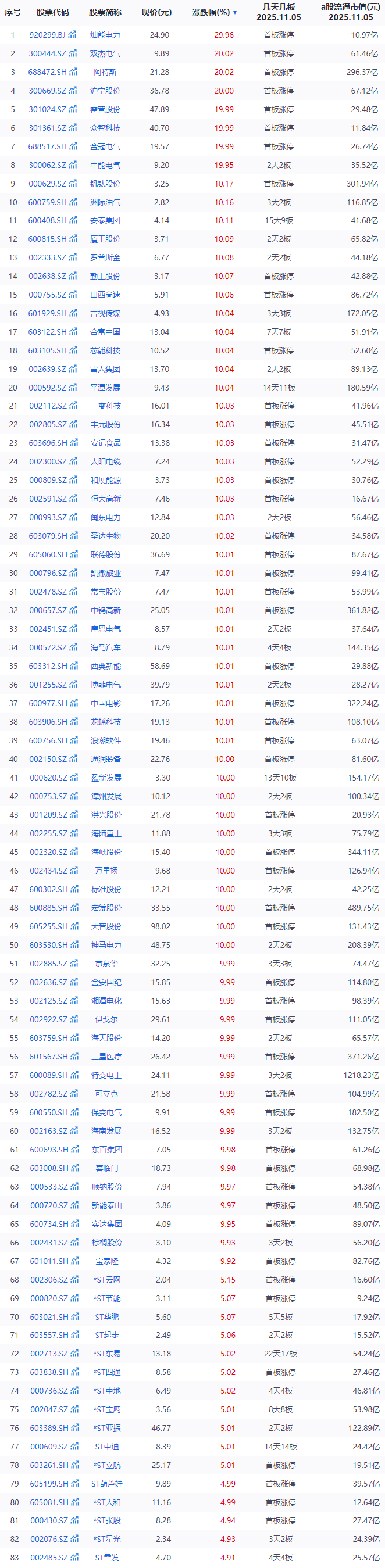Open the 平潭发展 stock name link
385x1568 pixels.
point(105,388)
